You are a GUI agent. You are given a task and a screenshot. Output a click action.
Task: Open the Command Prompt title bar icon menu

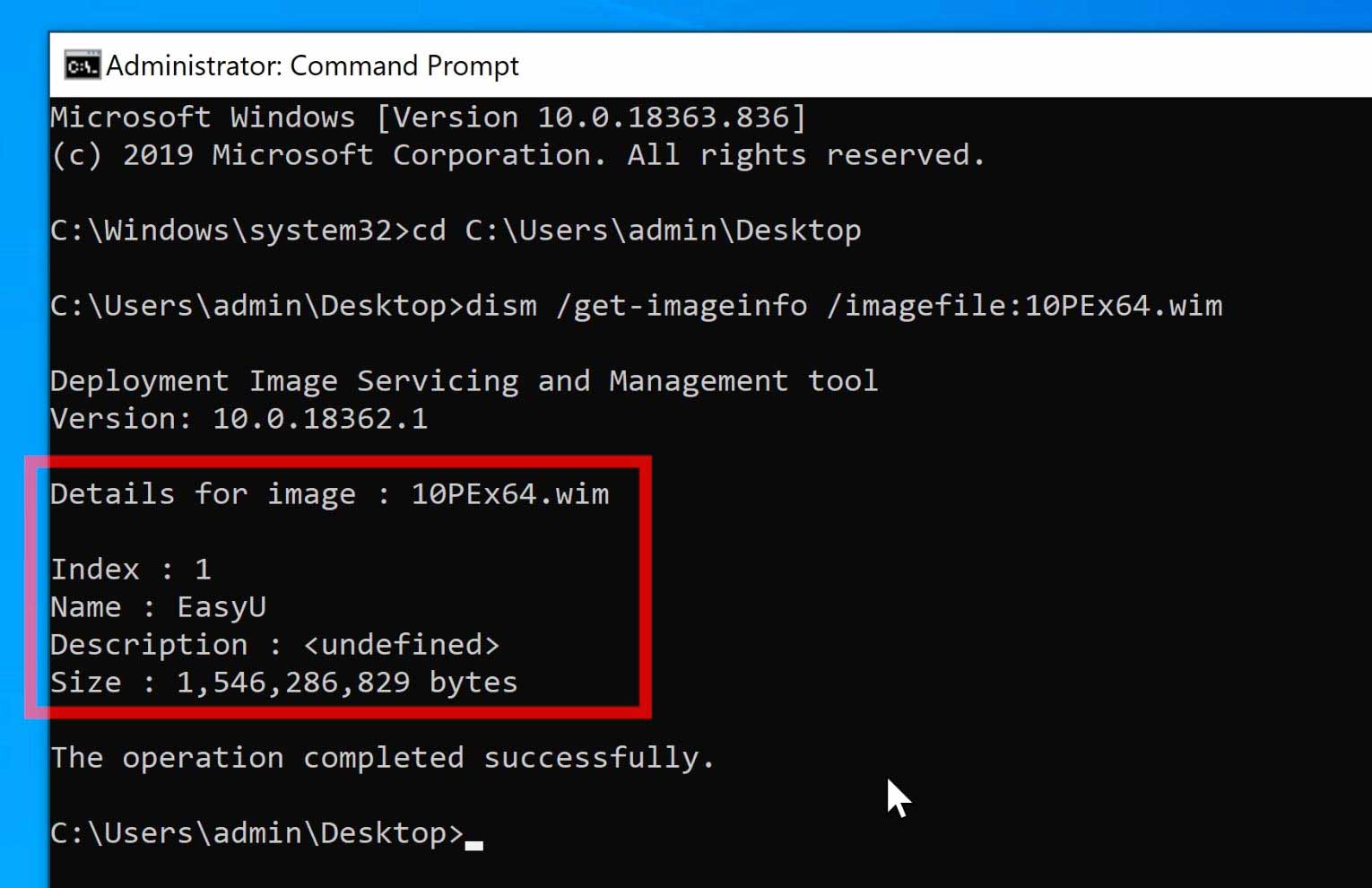point(82,65)
